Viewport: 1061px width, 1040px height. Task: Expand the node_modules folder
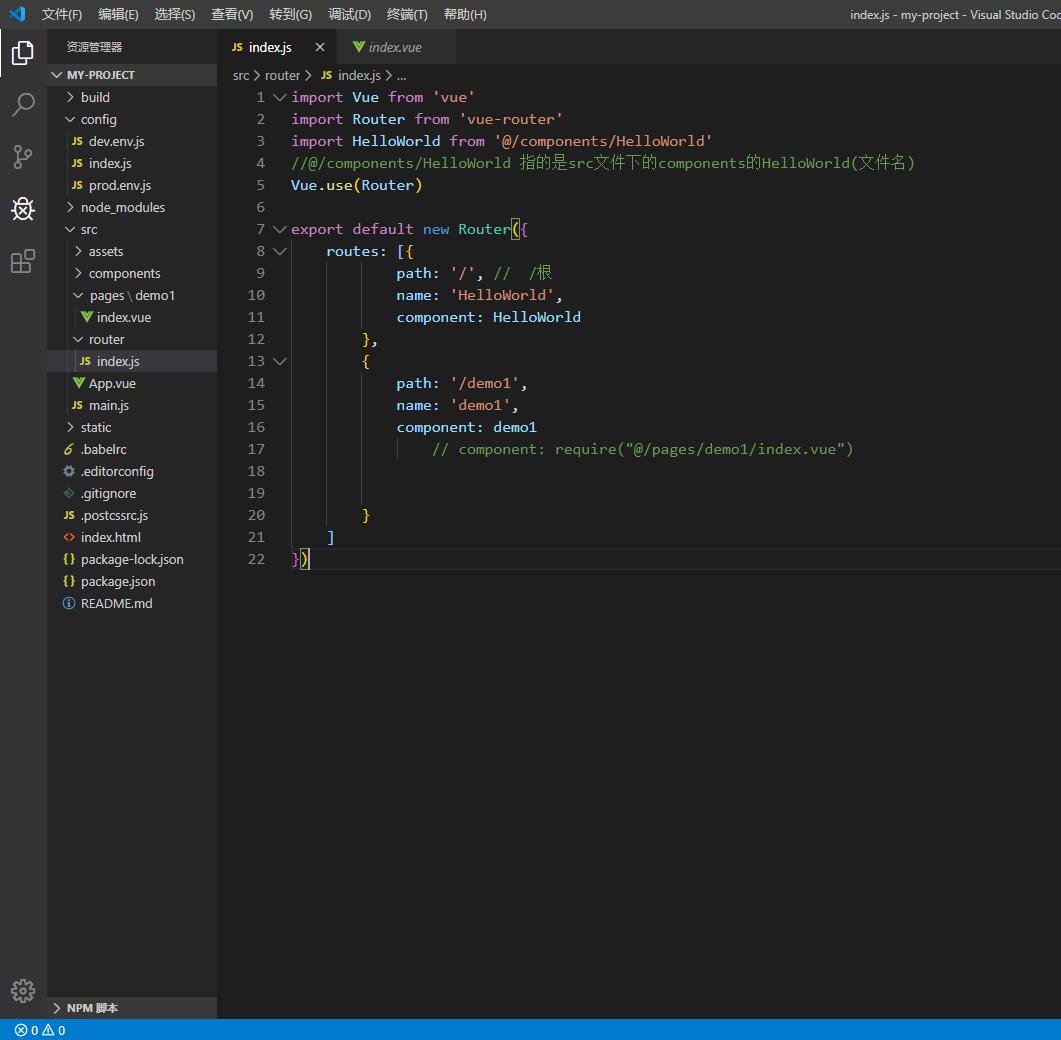(122, 207)
